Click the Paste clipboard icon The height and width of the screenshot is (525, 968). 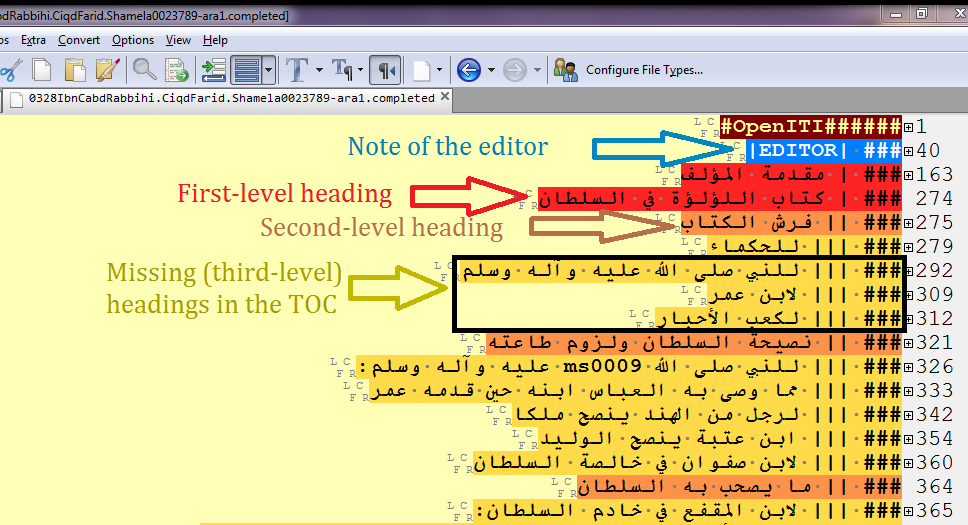[75, 70]
